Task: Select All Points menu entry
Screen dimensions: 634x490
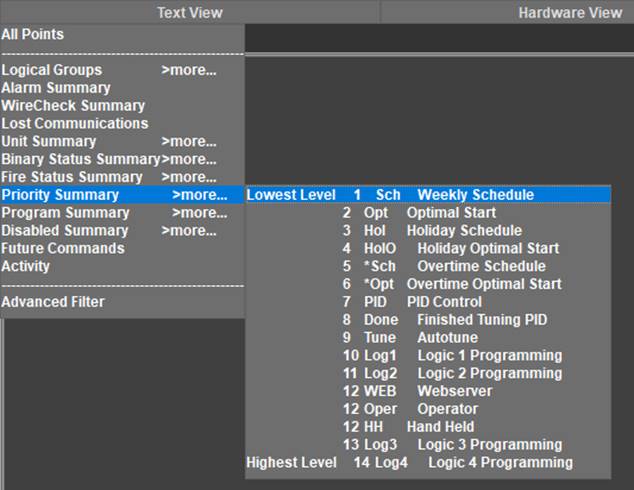Action: pyautogui.click(x=33, y=35)
